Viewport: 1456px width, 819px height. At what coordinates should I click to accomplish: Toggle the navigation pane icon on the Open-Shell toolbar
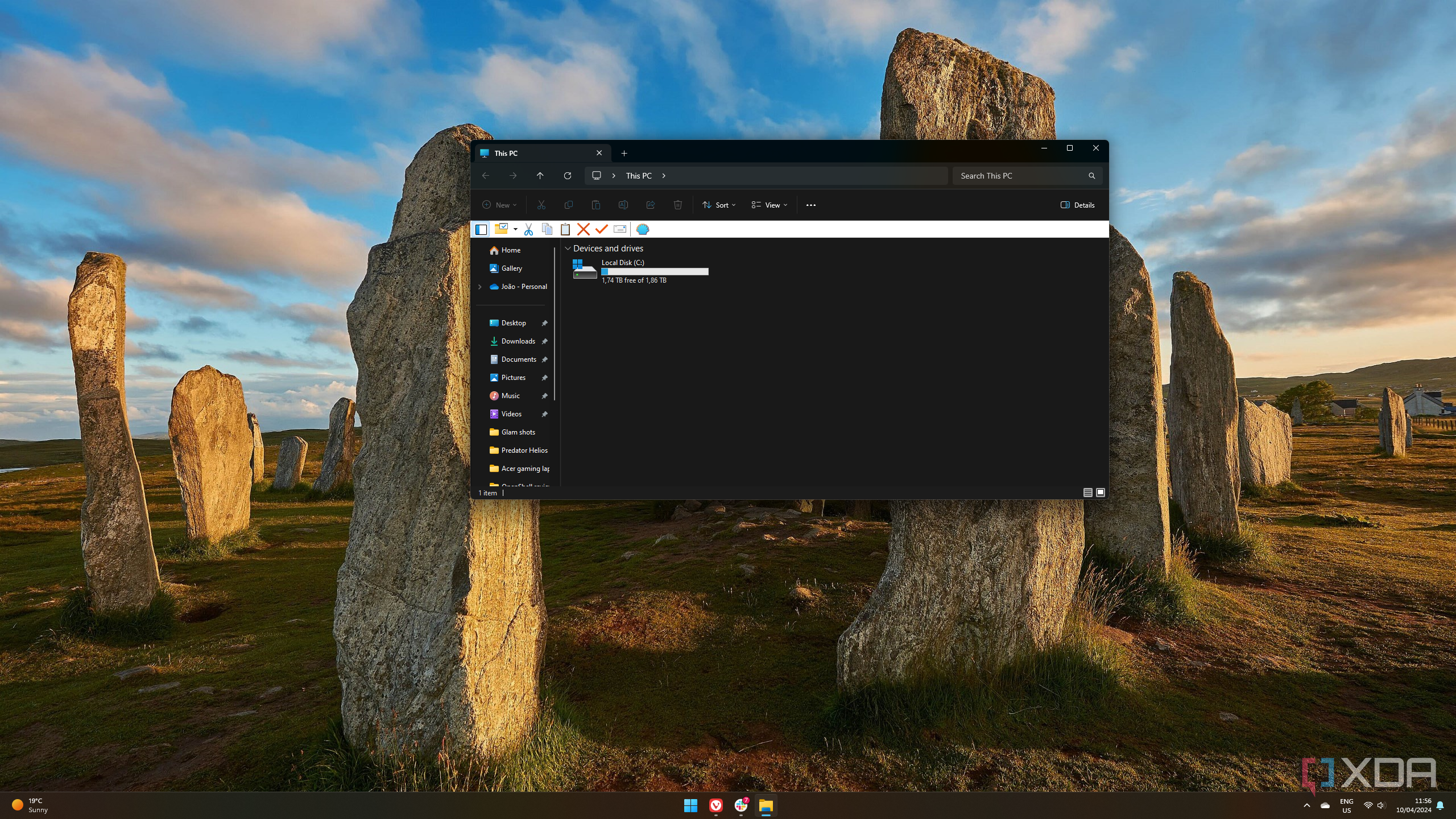pos(481,229)
